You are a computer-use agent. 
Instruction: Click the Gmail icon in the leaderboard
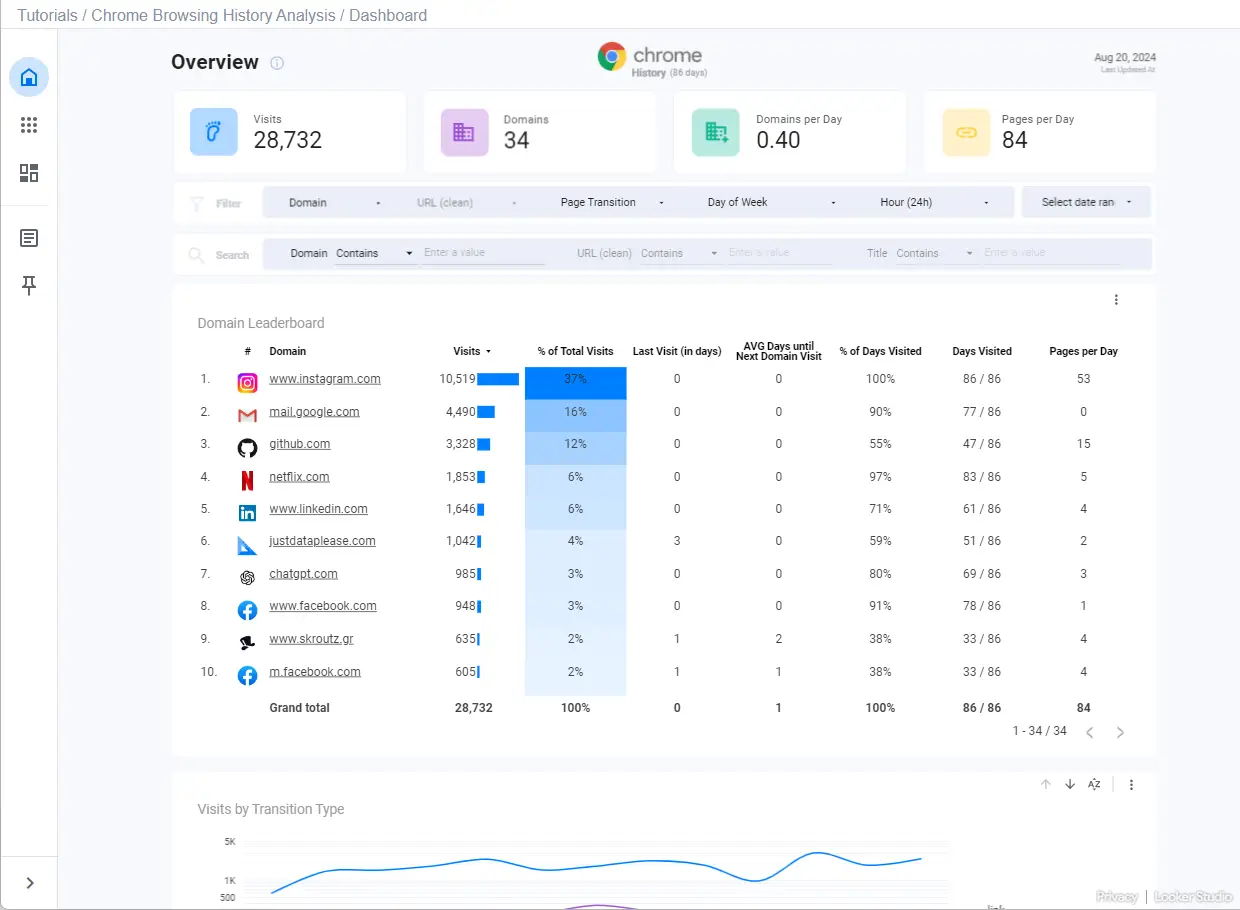tap(247, 415)
